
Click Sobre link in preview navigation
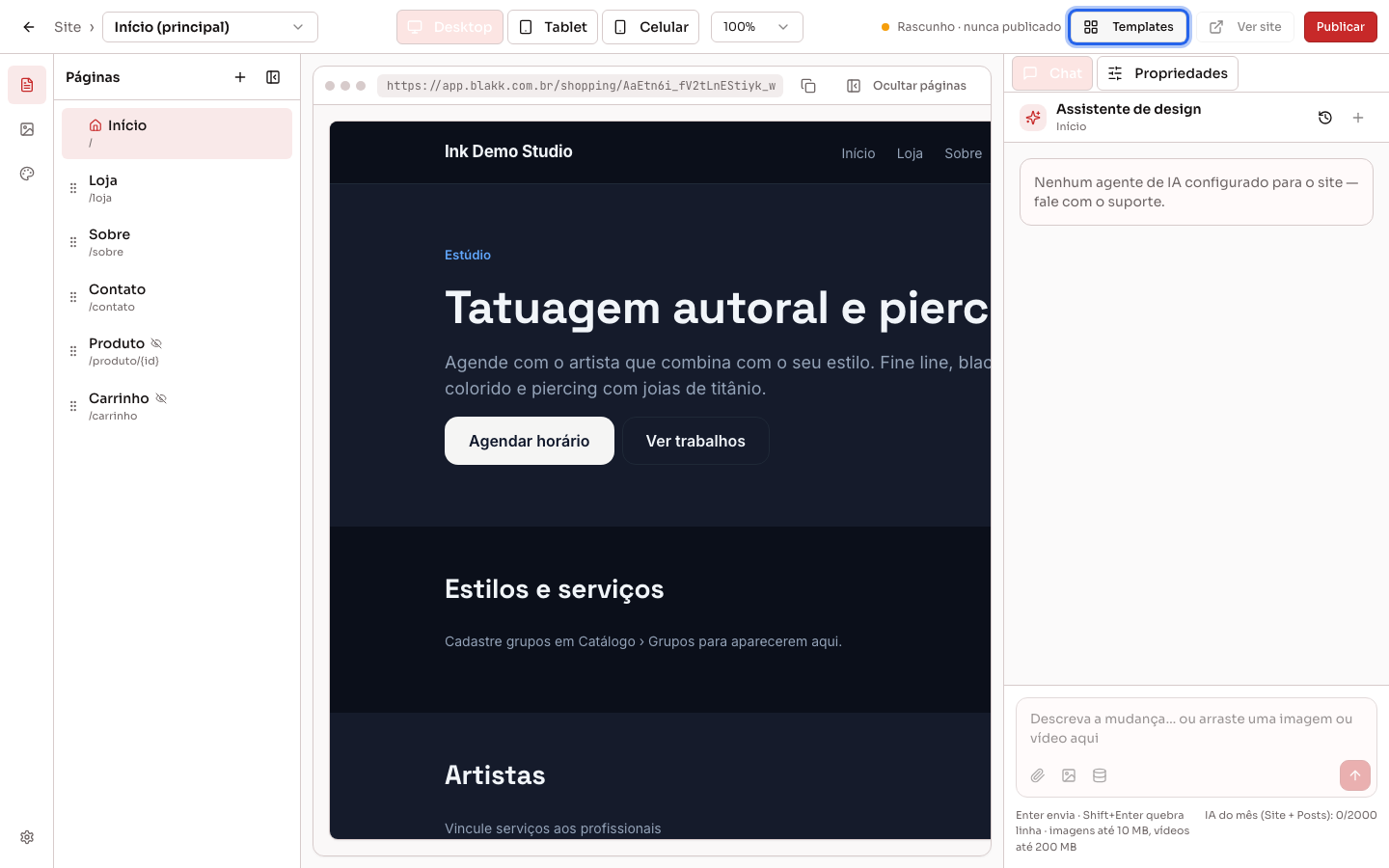[x=964, y=153]
